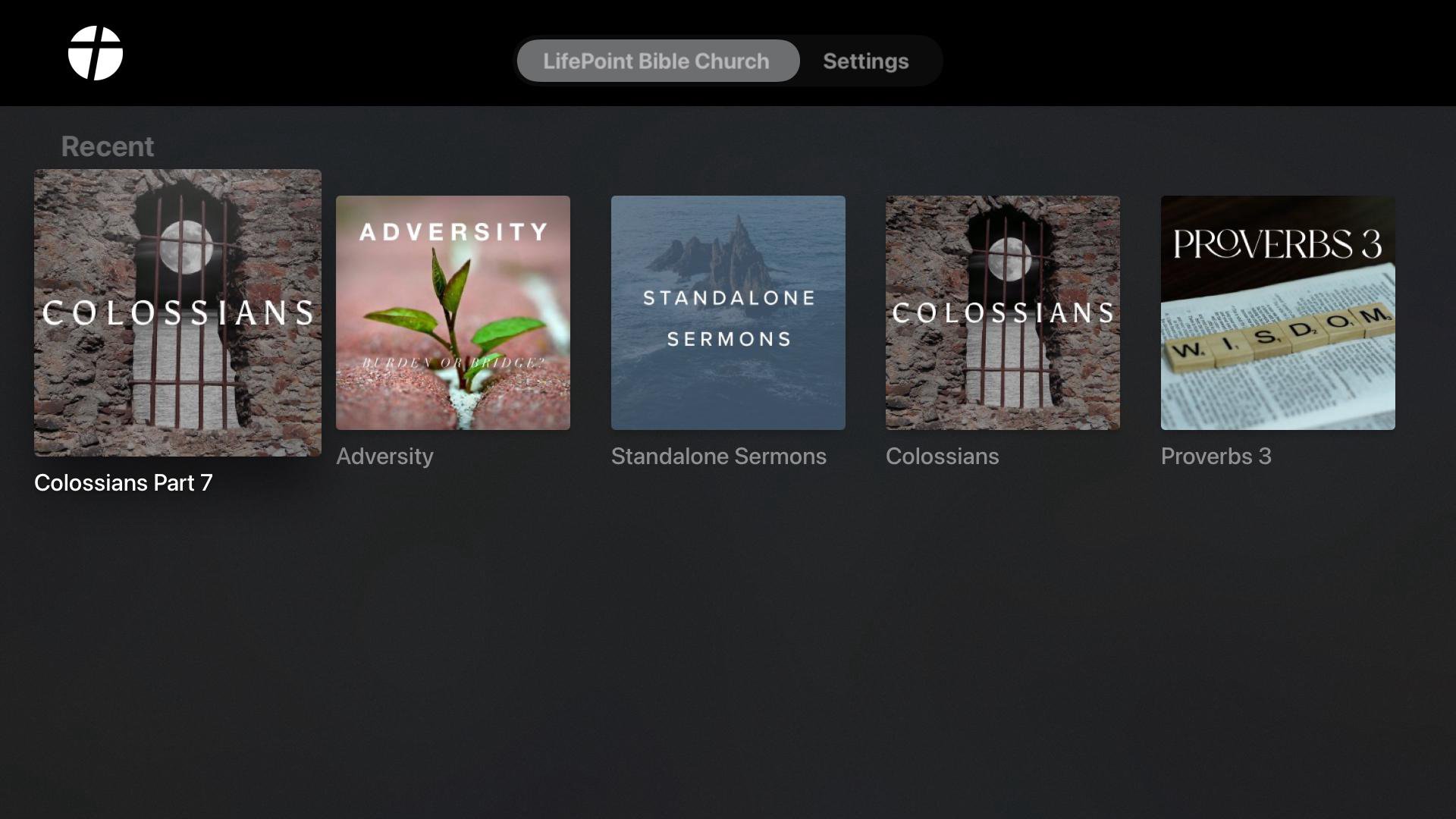Click the "PROVERBS 3" heading inside the artwork
The width and height of the screenshot is (1456, 819).
click(x=1278, y=244)
